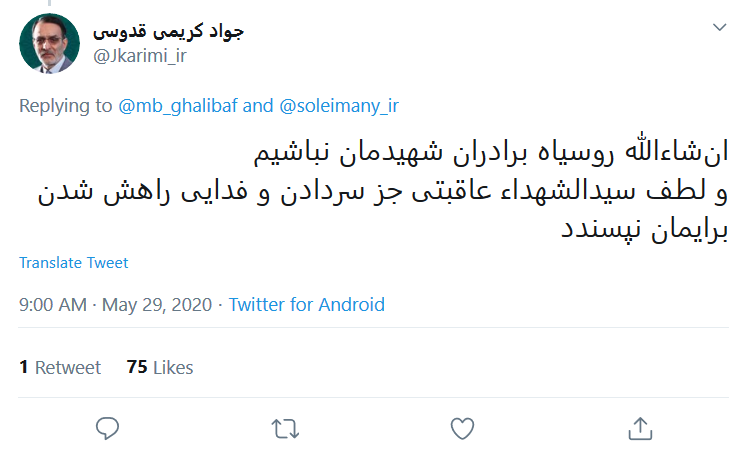The height and width of the screenshot is (458, 748).
Task: Retweet this tweet using the arrows icon
Action: 285,429
